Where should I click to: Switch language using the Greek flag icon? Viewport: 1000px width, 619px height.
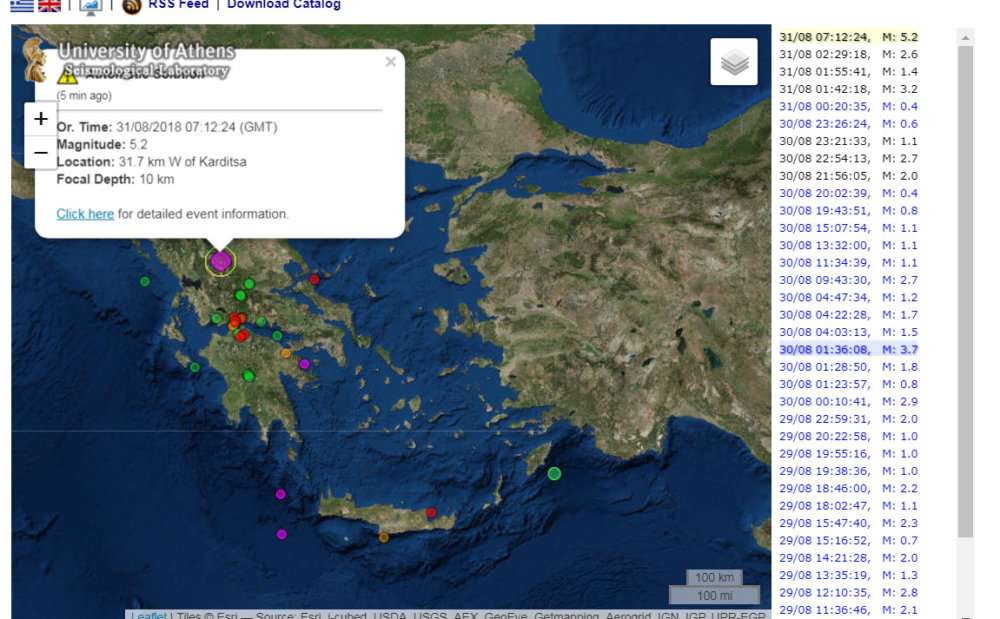pos(21,5)
